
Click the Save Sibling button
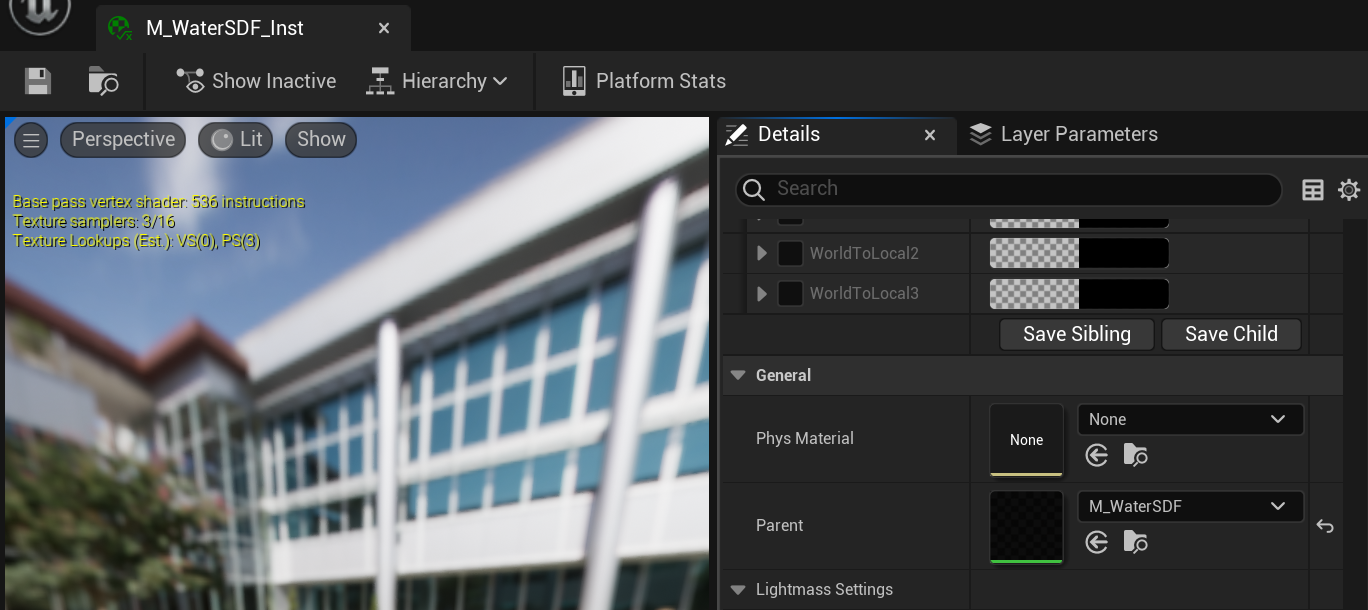coord(1077,334)
